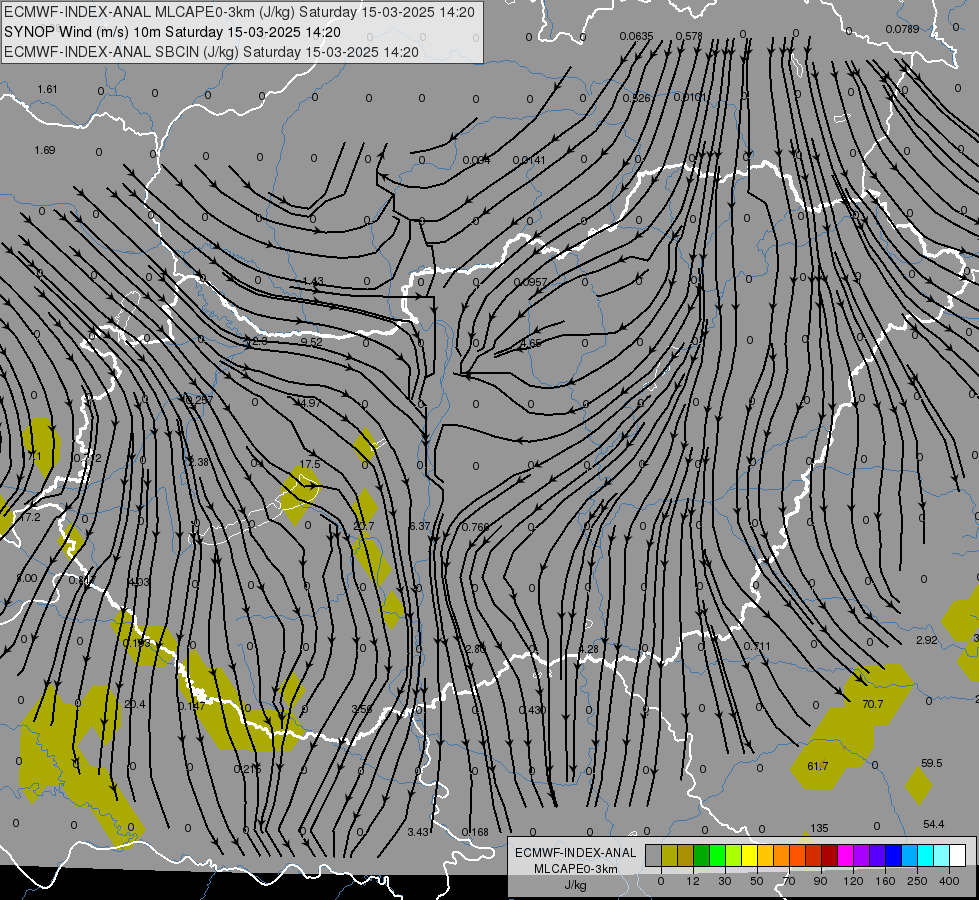Click the map value 9.52
Viewport: 979px width, 900px height.
(311, 342)
